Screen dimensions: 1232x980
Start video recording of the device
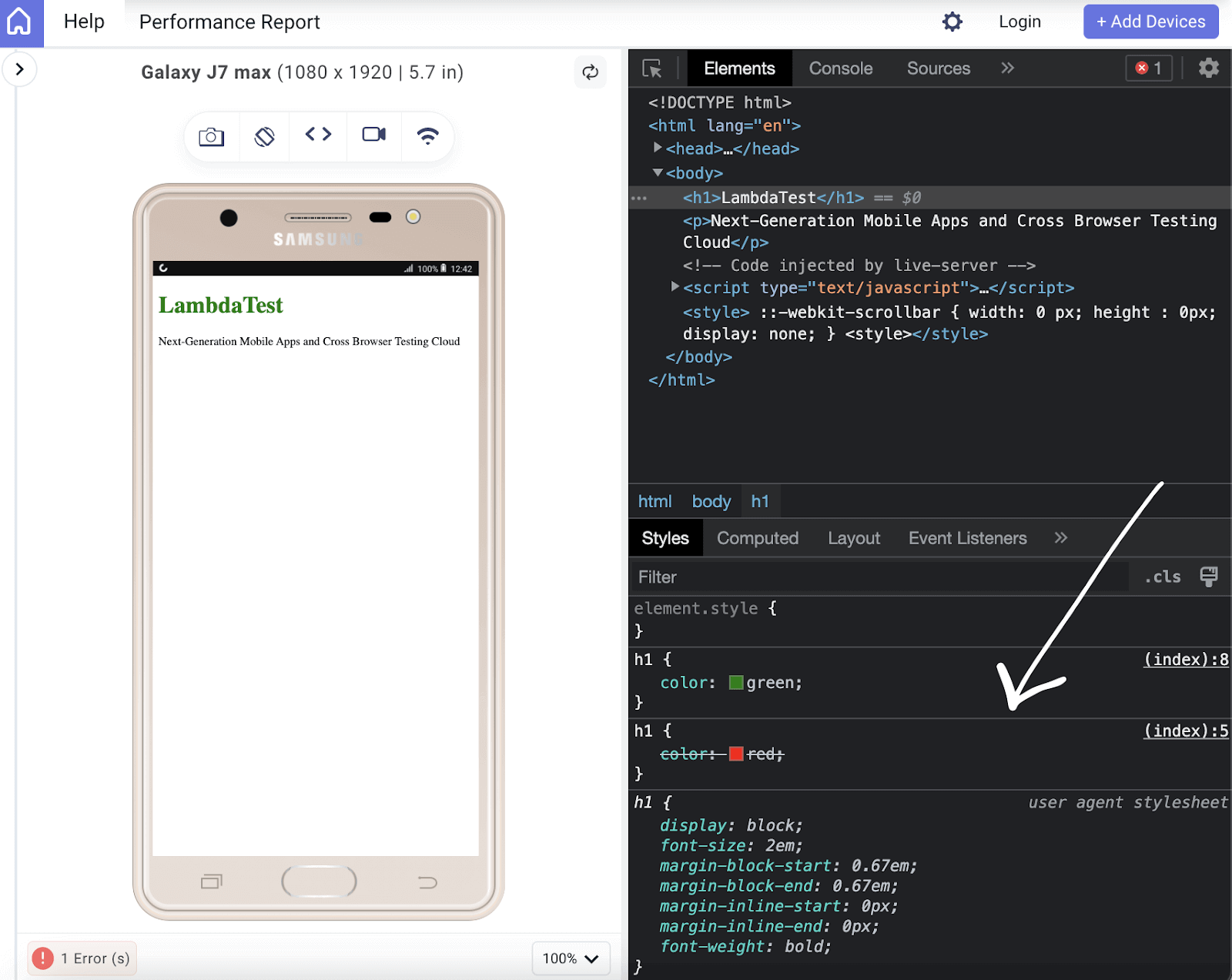(374, 135)
